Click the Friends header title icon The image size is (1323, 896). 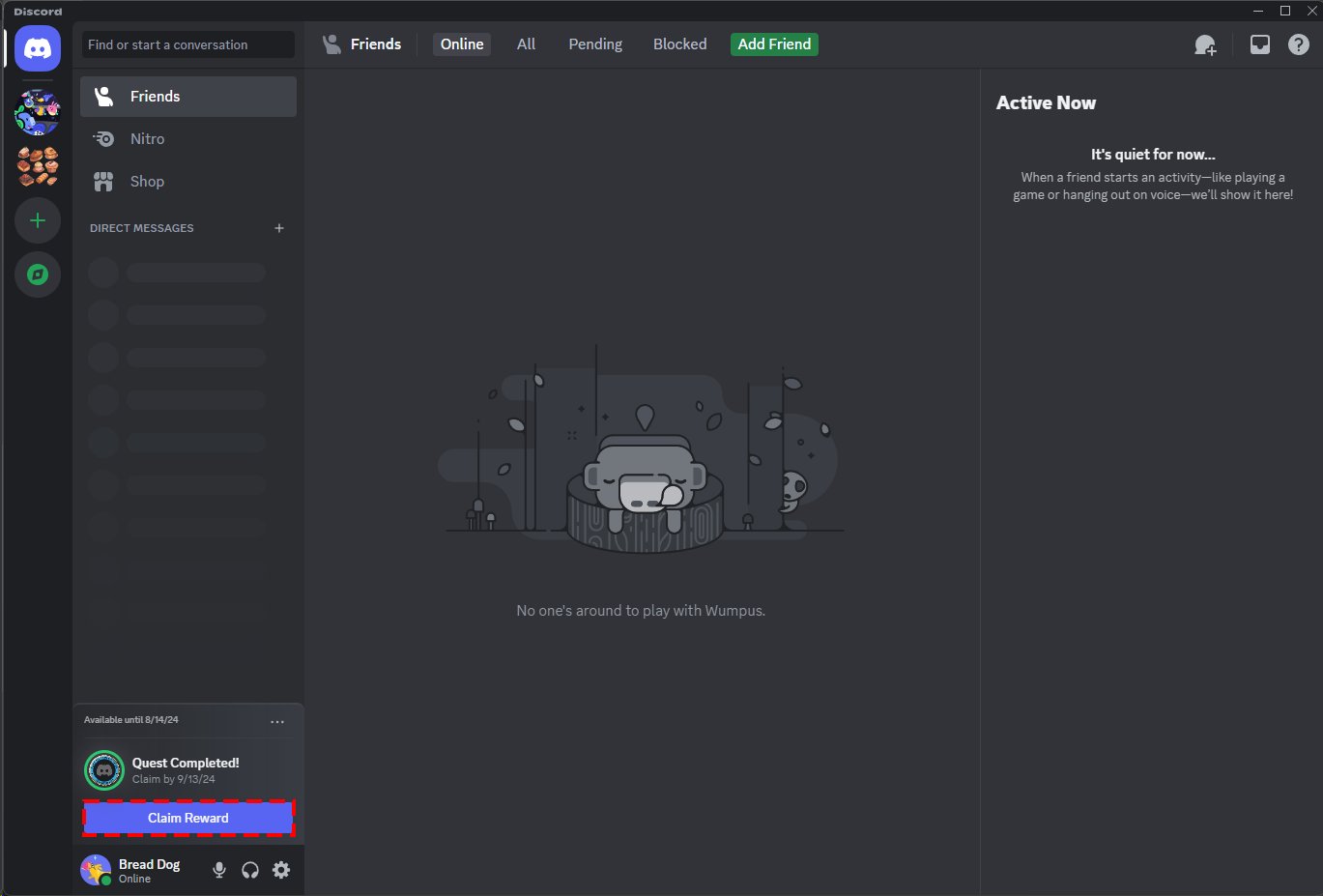332,44
